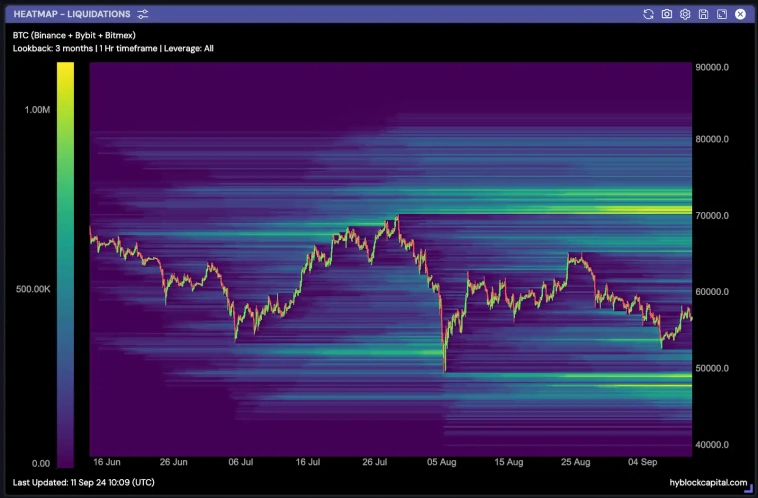Viewport: 758px width, 498px height.
Task: Click the Last Updated timestamp
Action: tap(84, 482)
